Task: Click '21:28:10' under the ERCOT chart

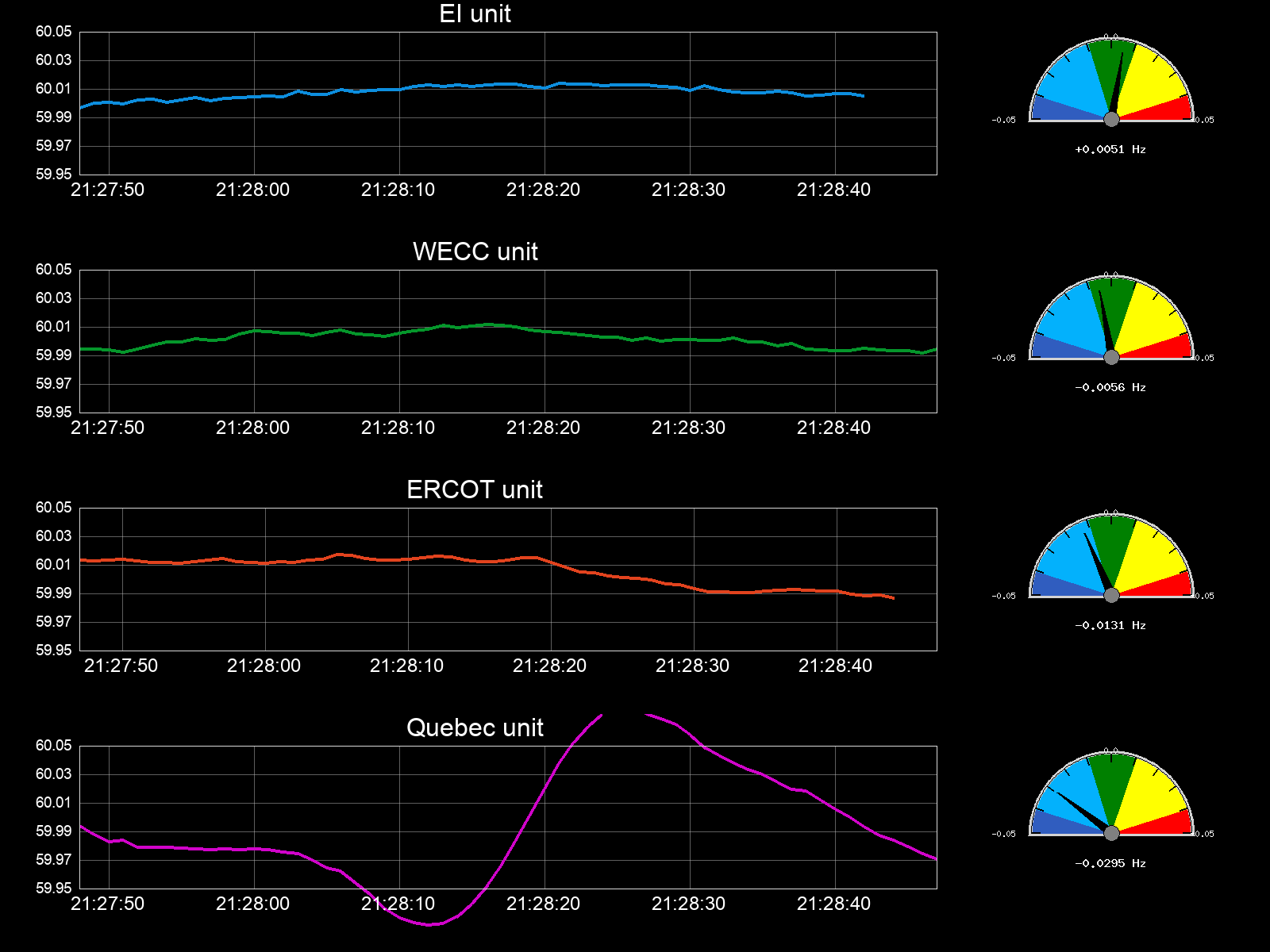Action: 407,666
